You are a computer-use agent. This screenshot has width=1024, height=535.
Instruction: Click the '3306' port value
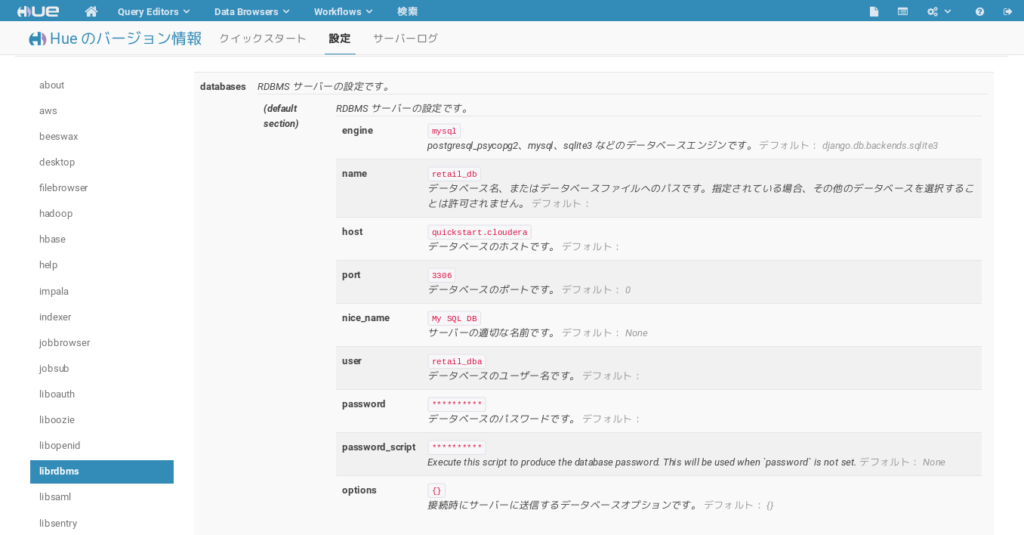point(441,276)
